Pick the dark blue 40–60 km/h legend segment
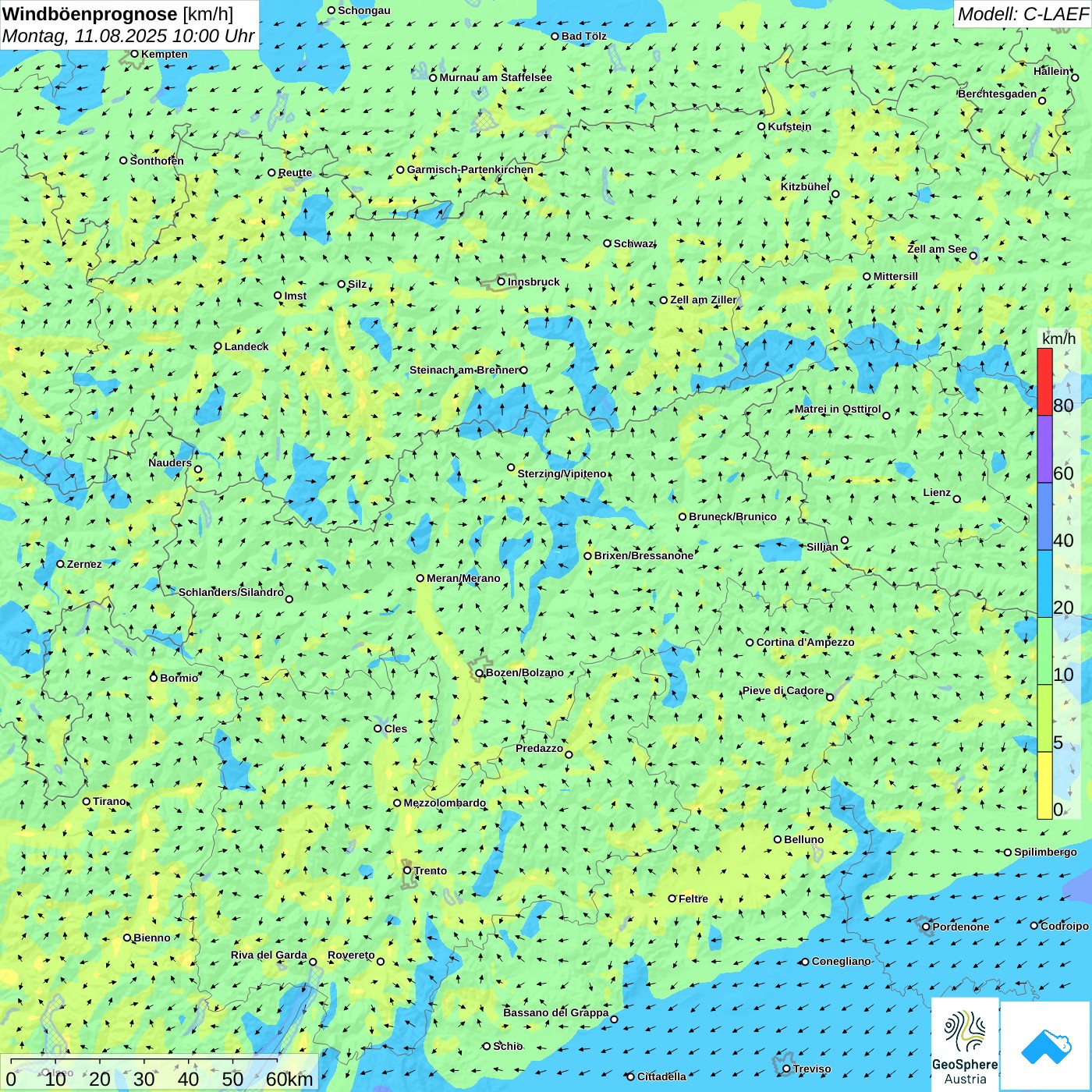 [1044, 516]
